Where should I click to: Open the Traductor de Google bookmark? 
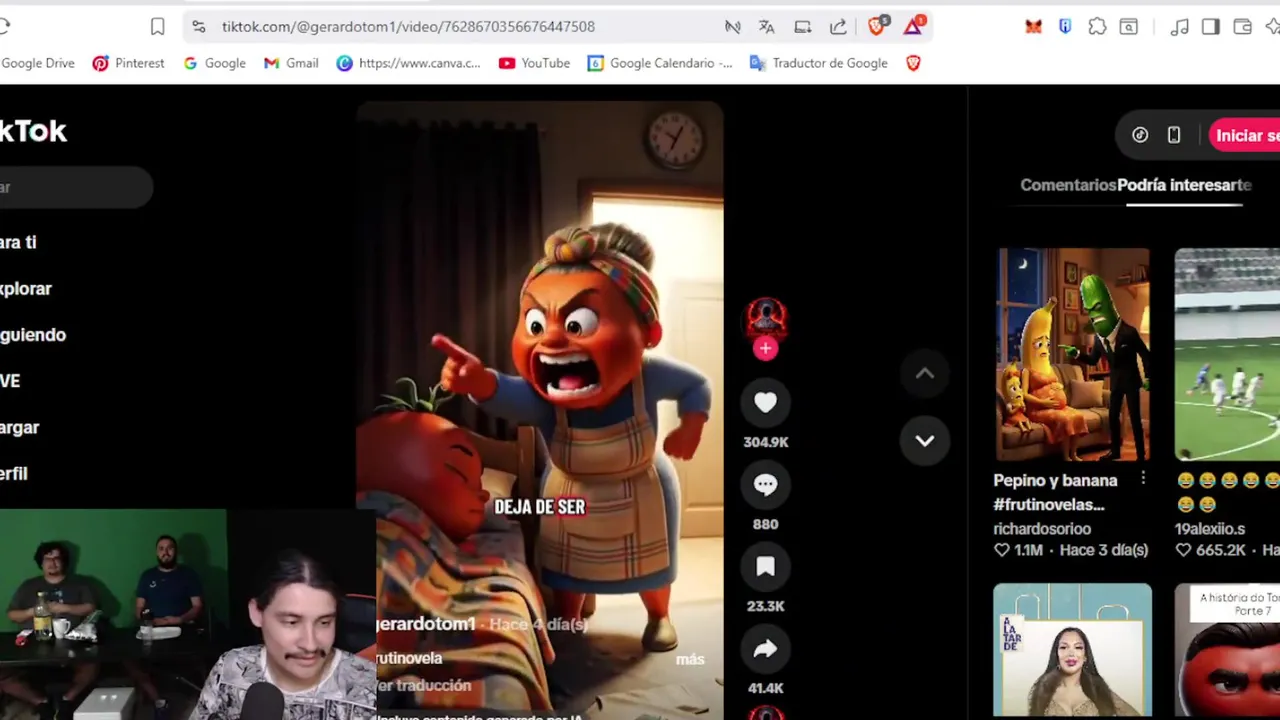point(819,63)
